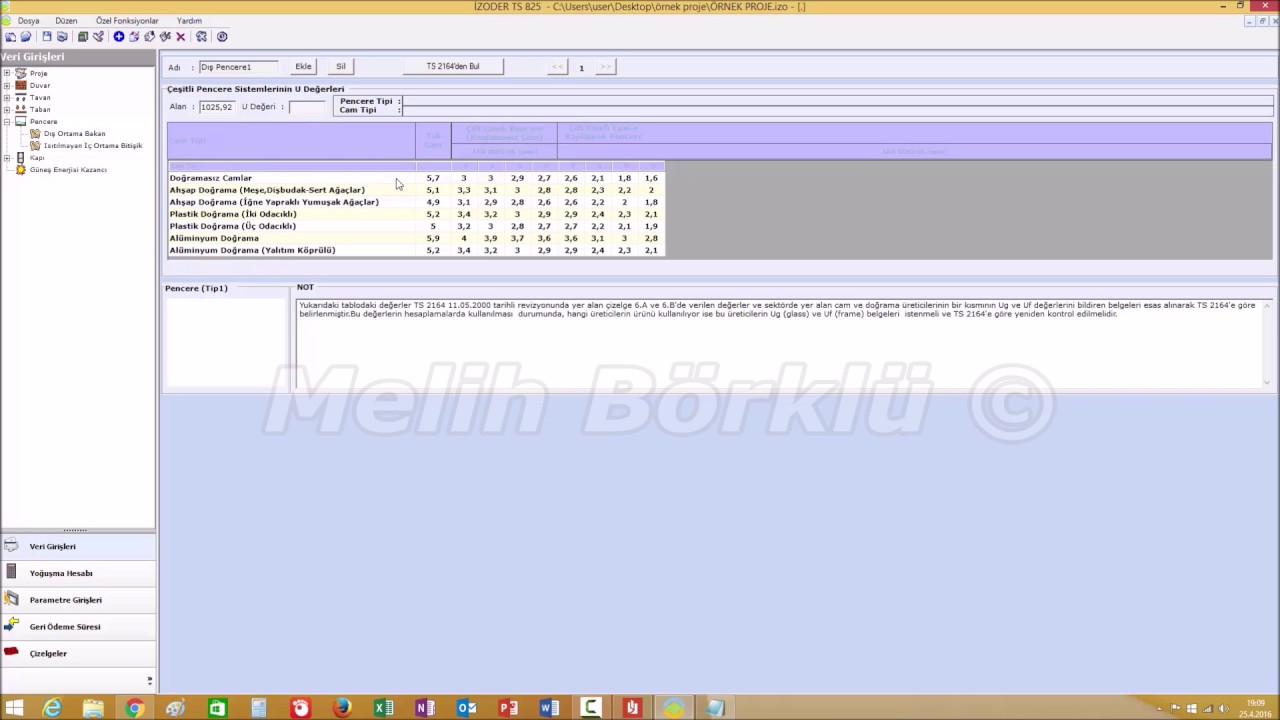This screenshot has width=1280, height=720.
Task: Expand the Duvar tree node
Action: [7, 85]
